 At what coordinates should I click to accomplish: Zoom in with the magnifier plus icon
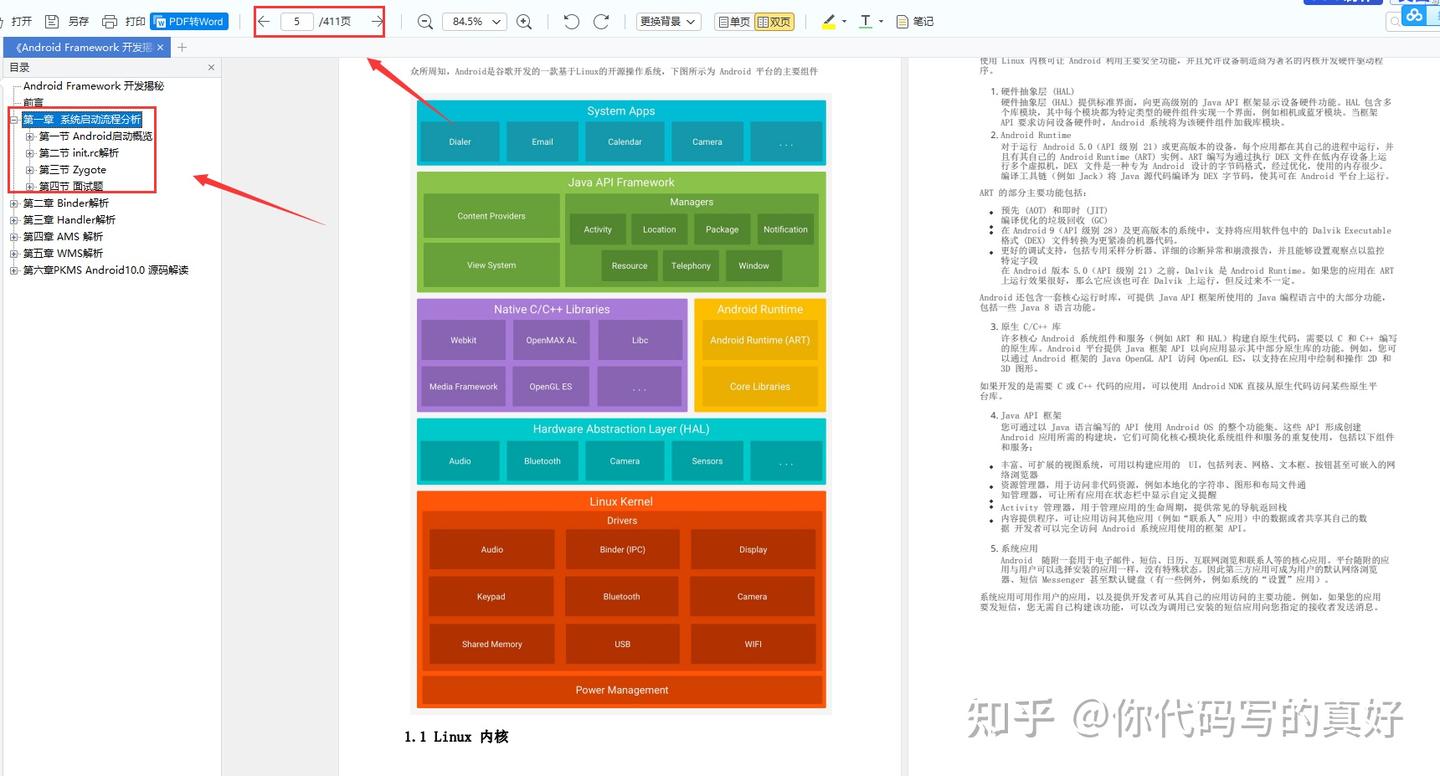coord(523,20)
